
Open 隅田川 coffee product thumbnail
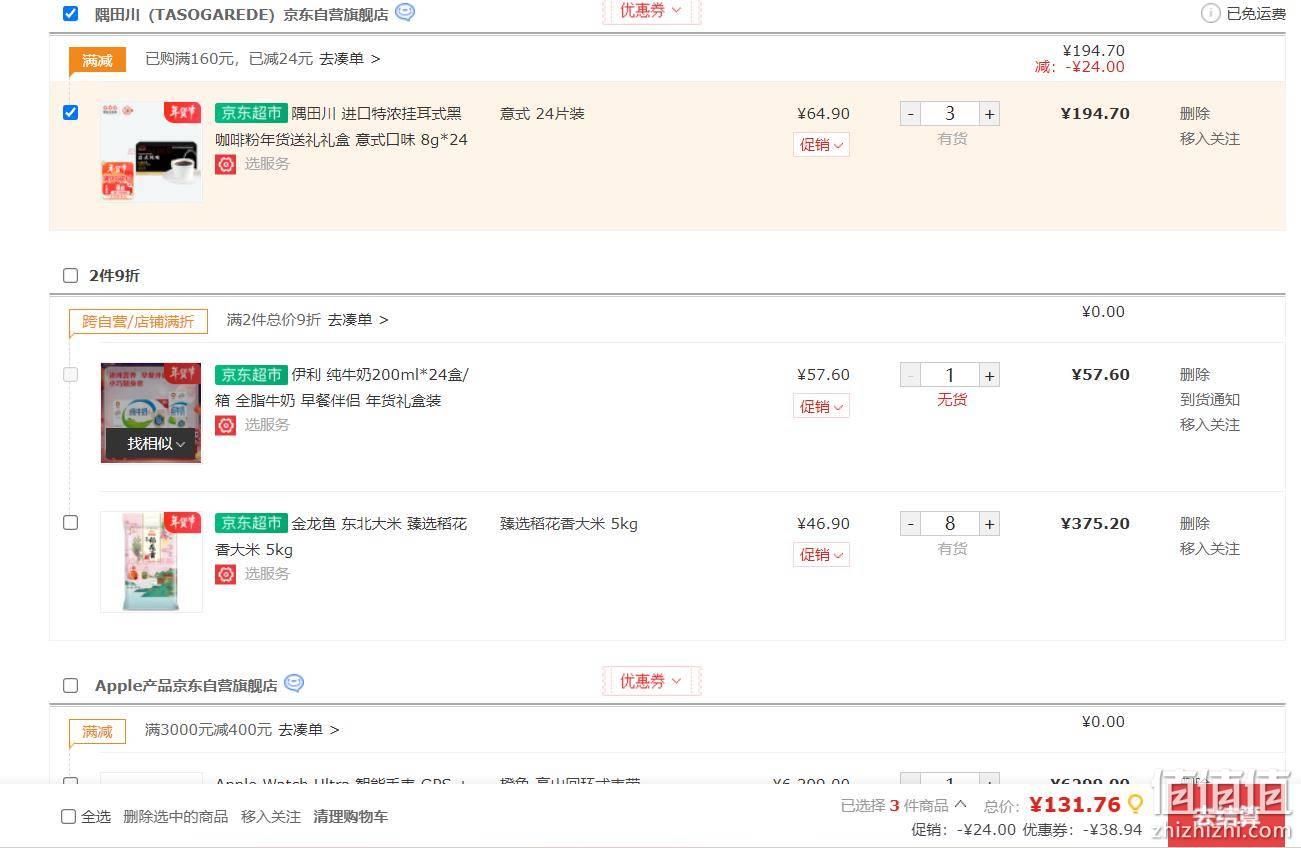[x=151, y=151]
